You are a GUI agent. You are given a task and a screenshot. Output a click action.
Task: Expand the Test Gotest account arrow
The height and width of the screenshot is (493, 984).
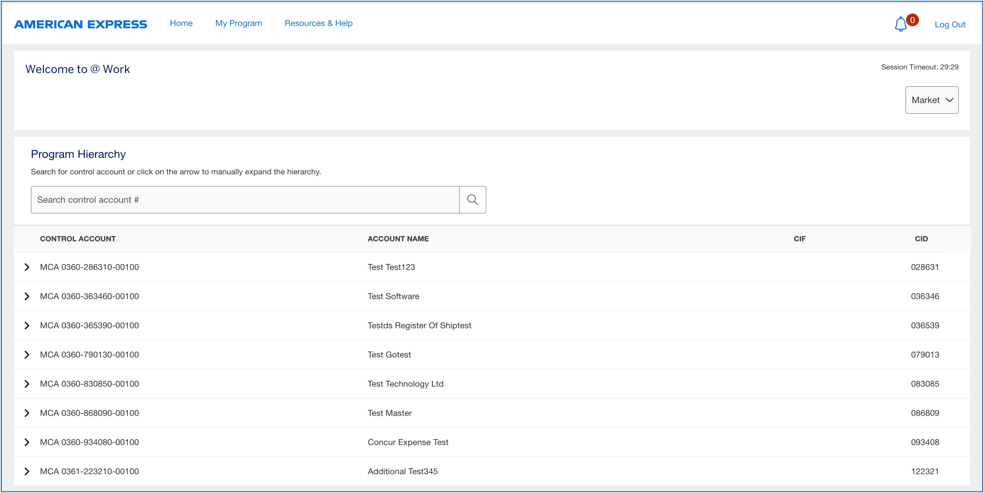[x=27, y=355]
